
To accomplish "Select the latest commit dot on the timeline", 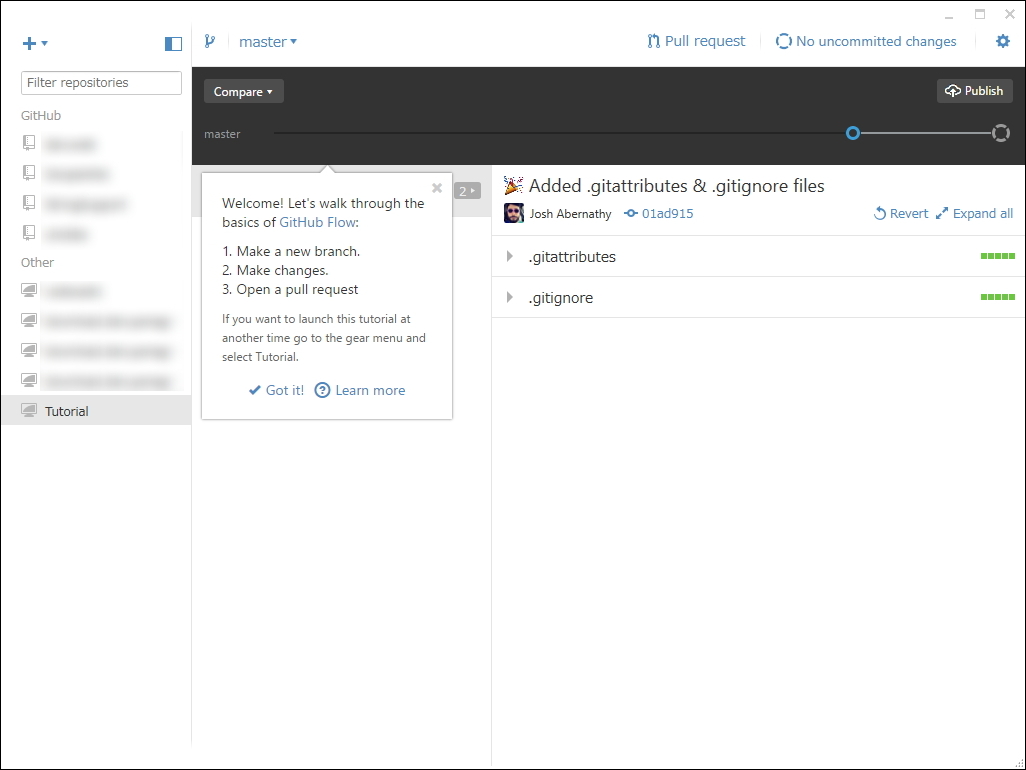I will click(853, 133).
